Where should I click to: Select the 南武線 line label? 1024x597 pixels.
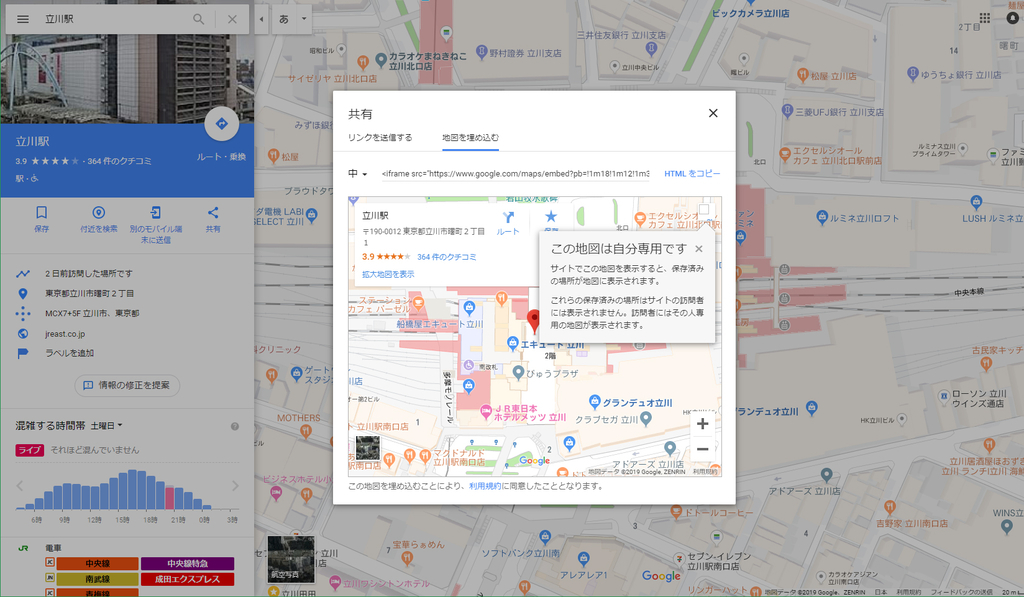97,579
